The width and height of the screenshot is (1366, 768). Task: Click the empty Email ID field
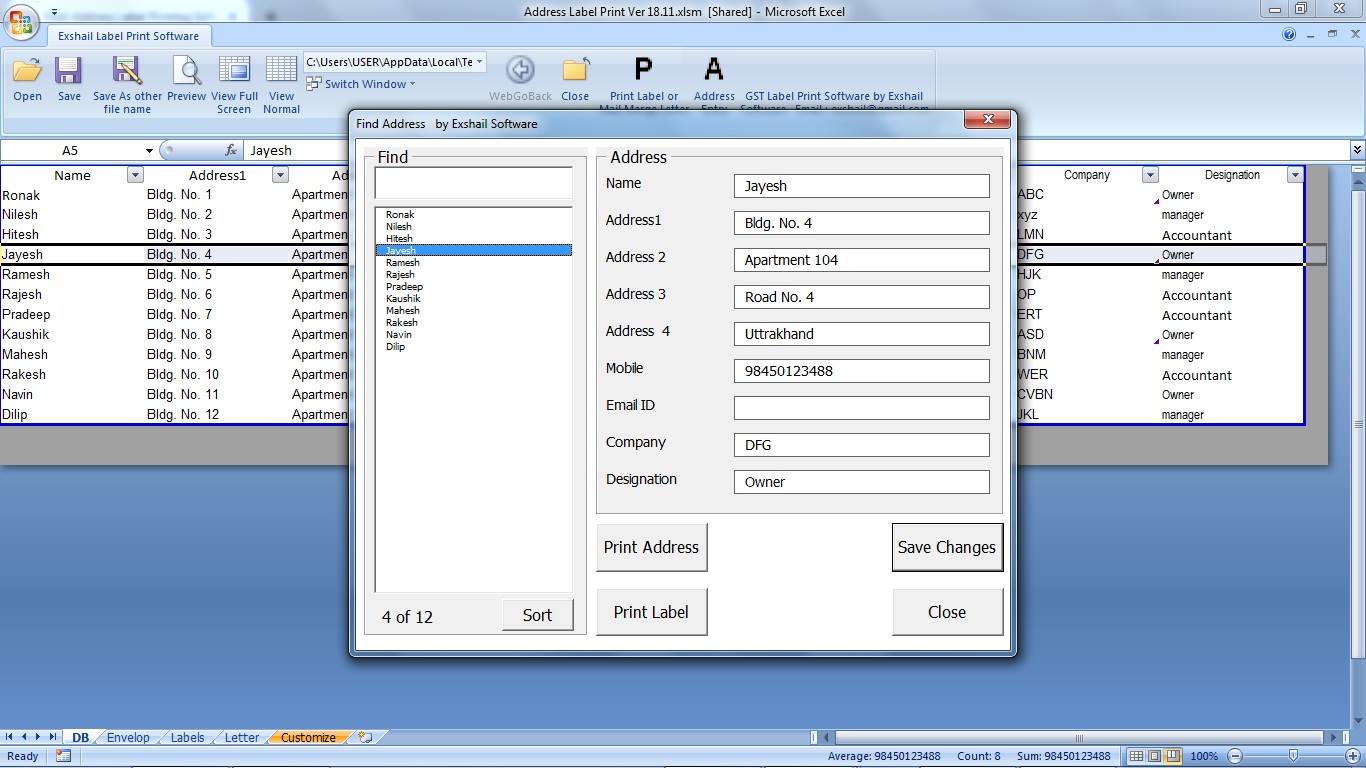(862, 408)
